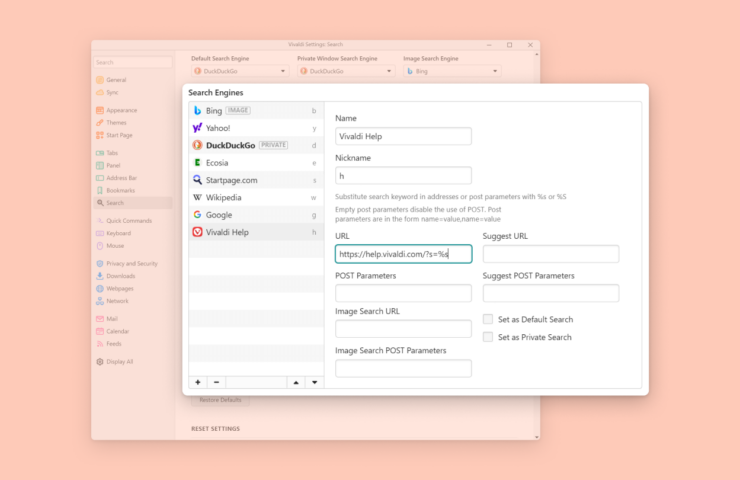Open Feeds settings section
740x480 pixels.
tap(133, 344)
